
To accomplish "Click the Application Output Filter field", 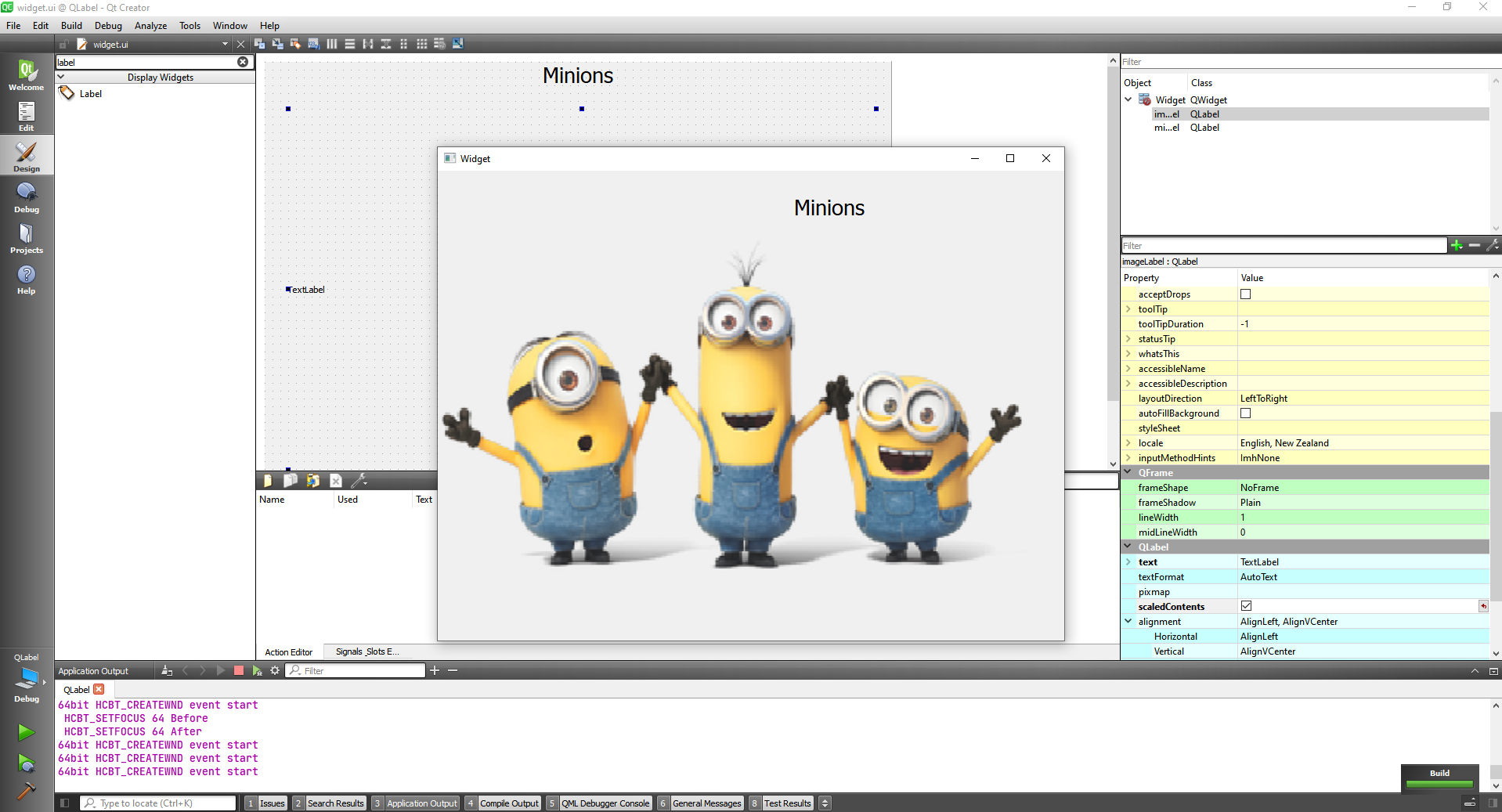I will (356, 670).
